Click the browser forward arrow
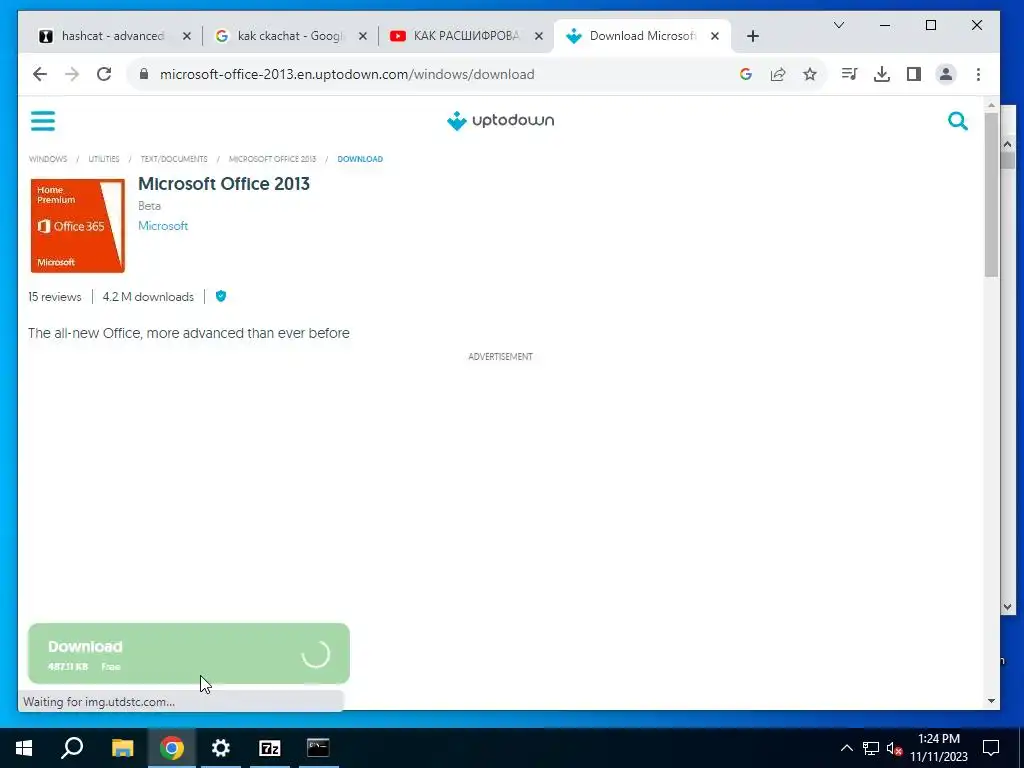The image size is (1024, 768). [x=72, y=74]
